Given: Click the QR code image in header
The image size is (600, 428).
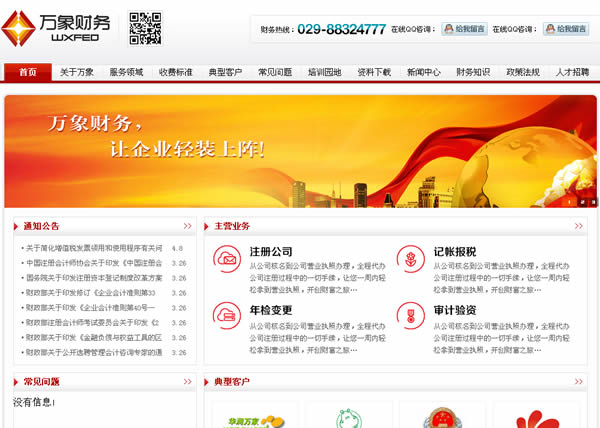Looking at the screenshot, I should pos(145,29).
